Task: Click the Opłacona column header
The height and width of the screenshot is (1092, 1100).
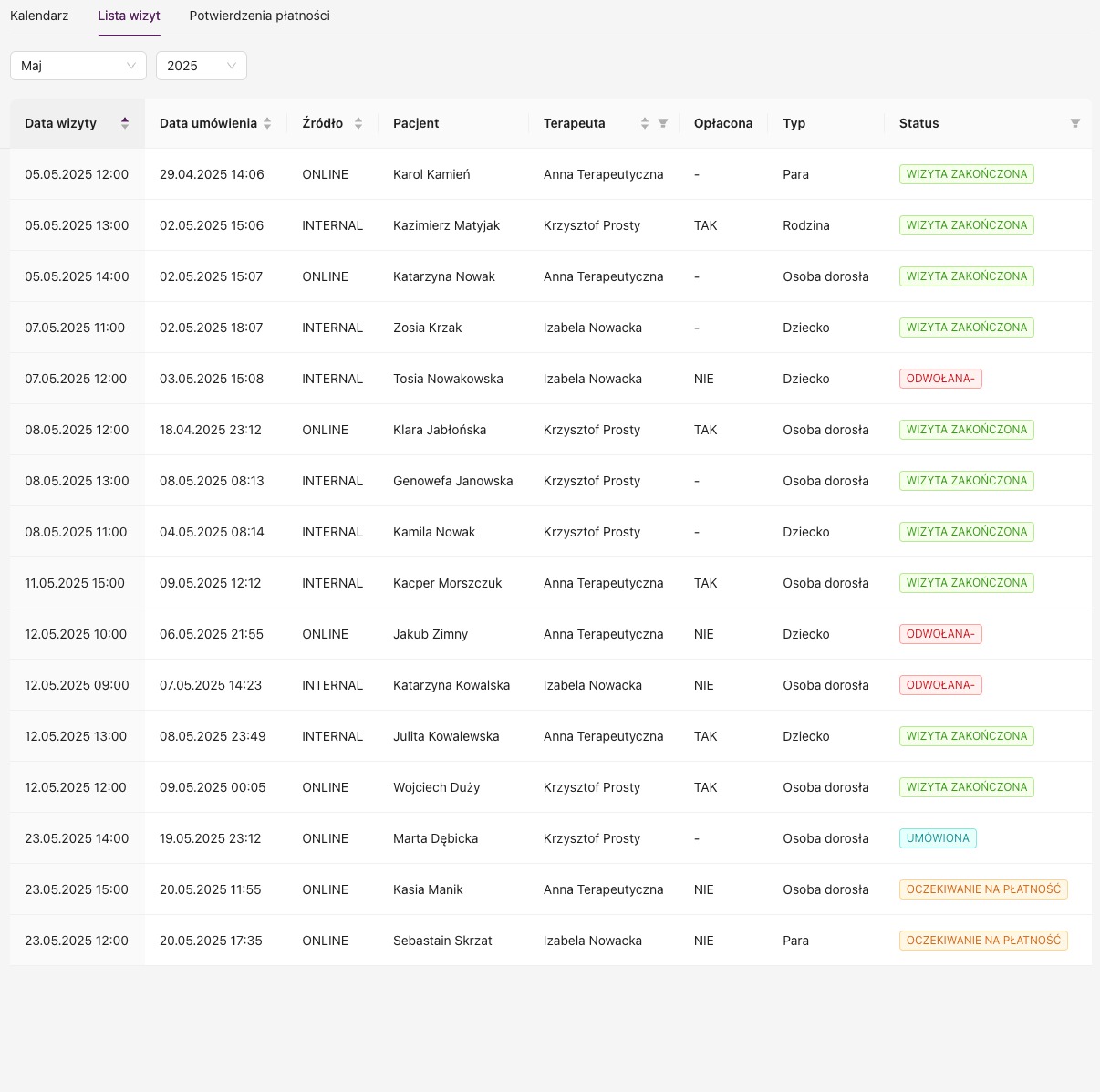Action: (722, 123)
